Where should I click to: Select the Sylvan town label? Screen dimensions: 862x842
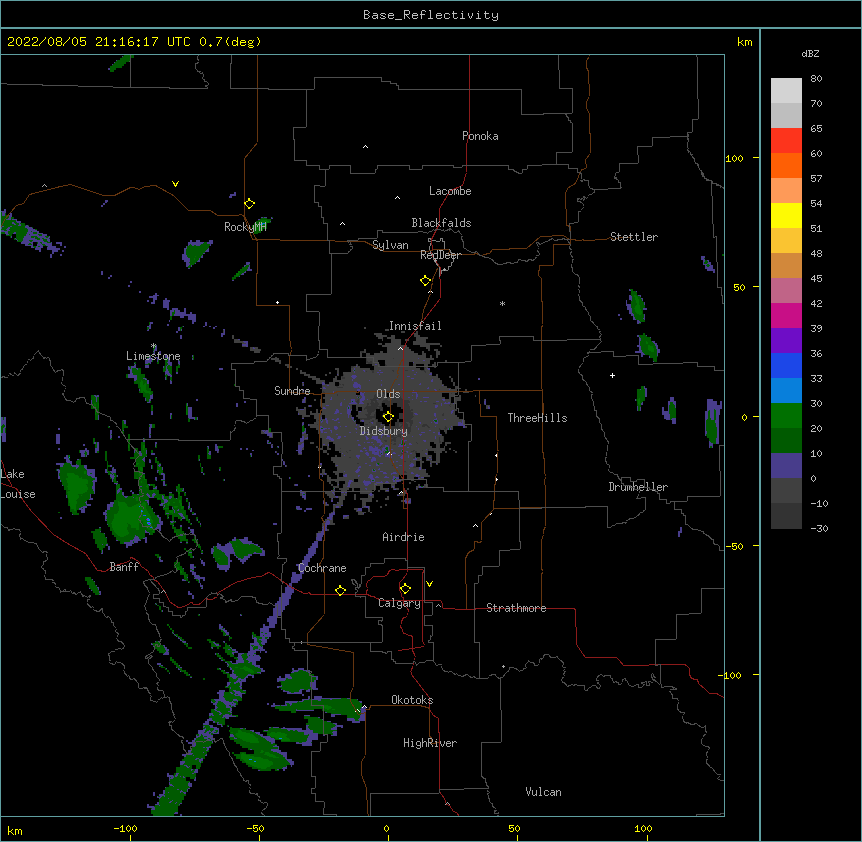390,245
